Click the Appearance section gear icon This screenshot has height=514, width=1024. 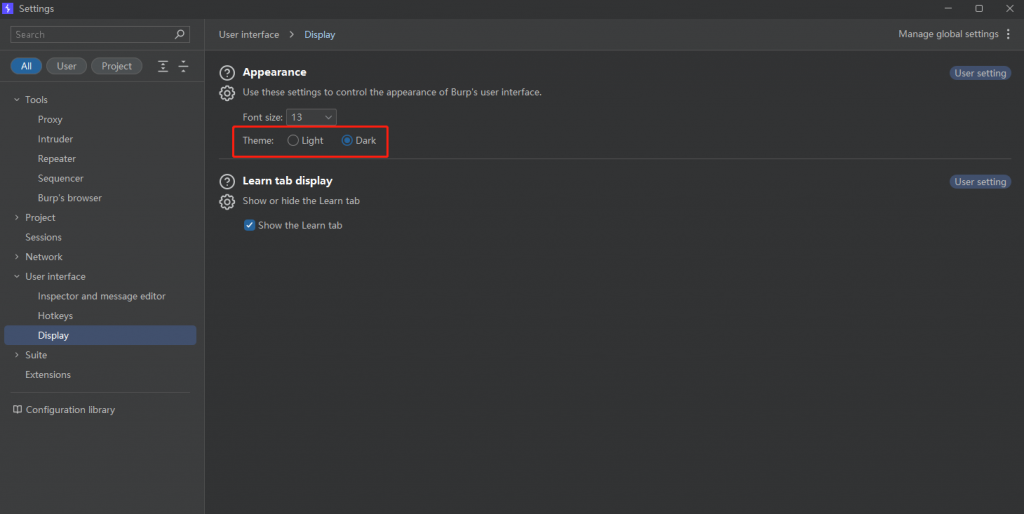tap(227, 93)
